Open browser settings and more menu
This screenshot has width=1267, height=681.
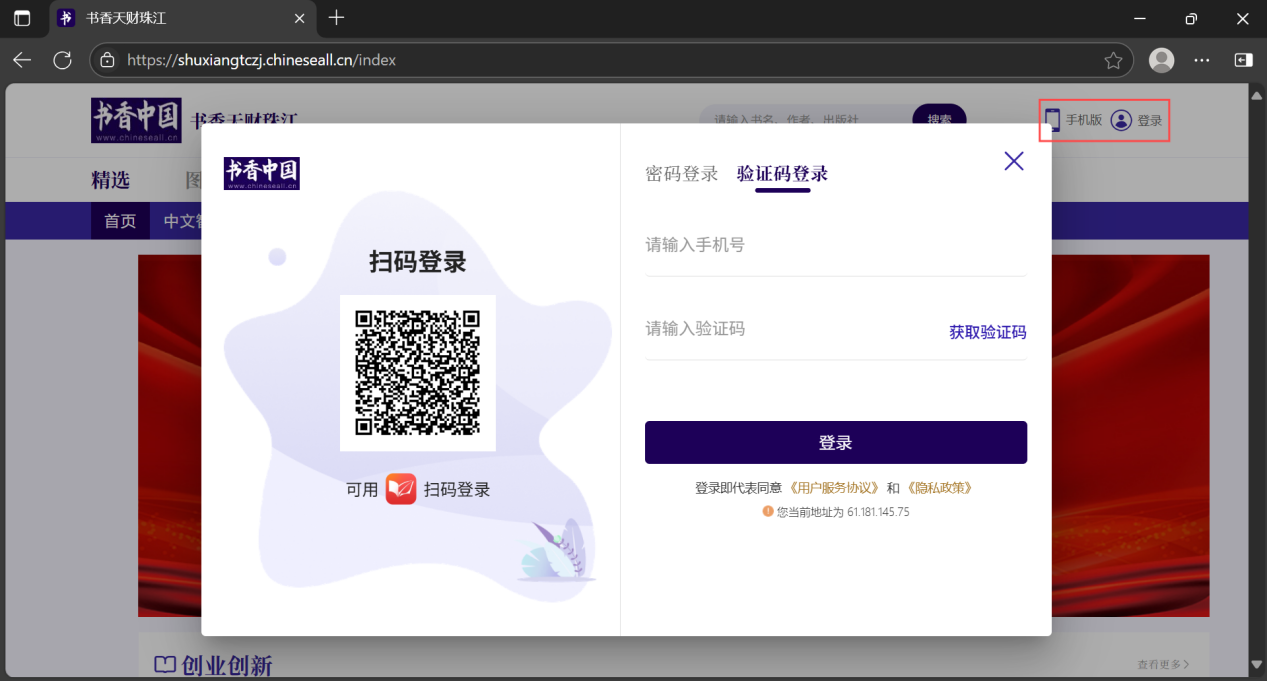tap(1202, 60)
